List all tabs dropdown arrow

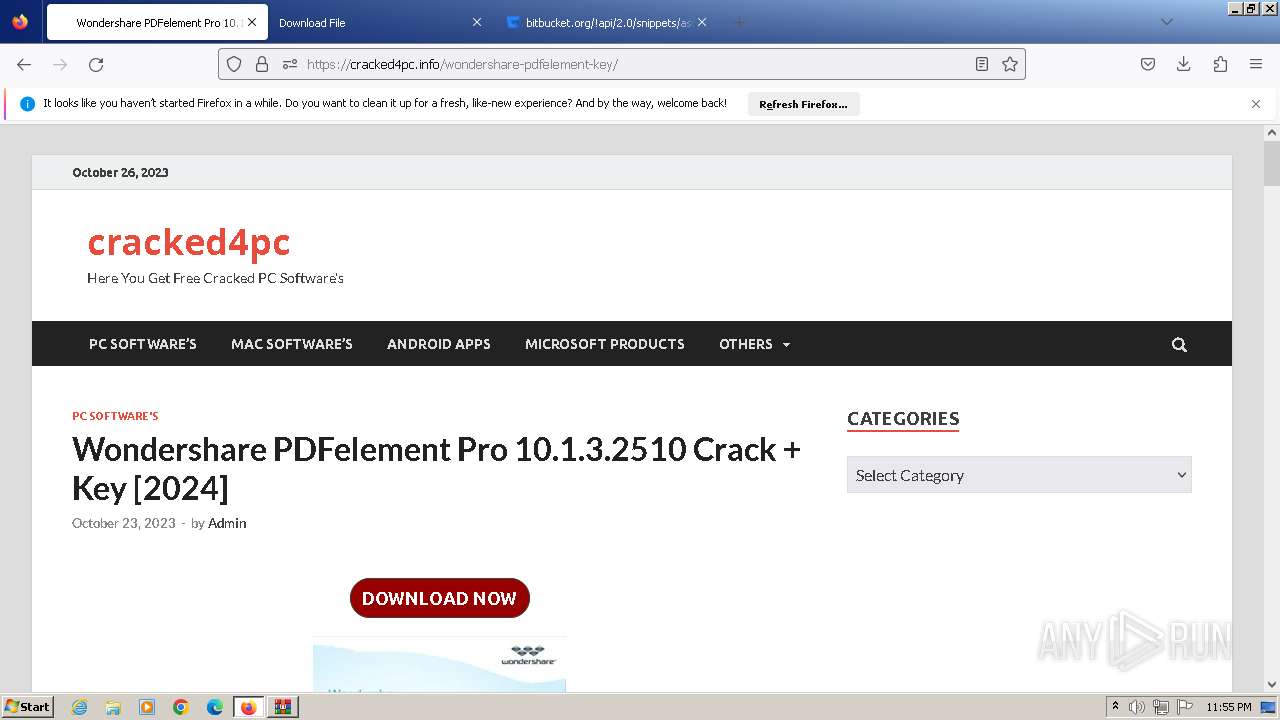click(x=1166, y=22)
